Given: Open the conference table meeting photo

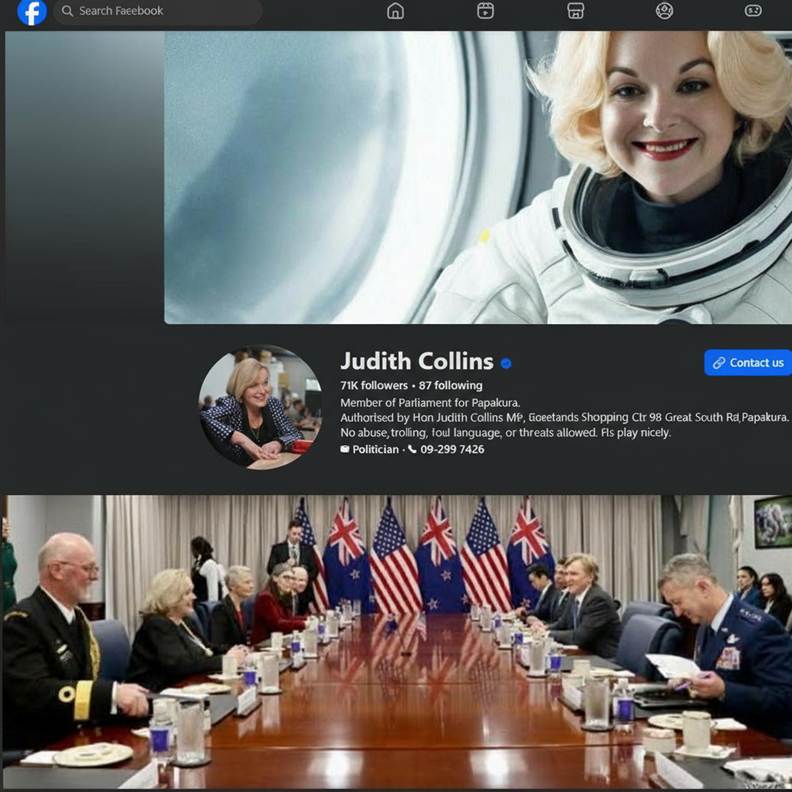Looking at the screenshot, I should point(396,642).
